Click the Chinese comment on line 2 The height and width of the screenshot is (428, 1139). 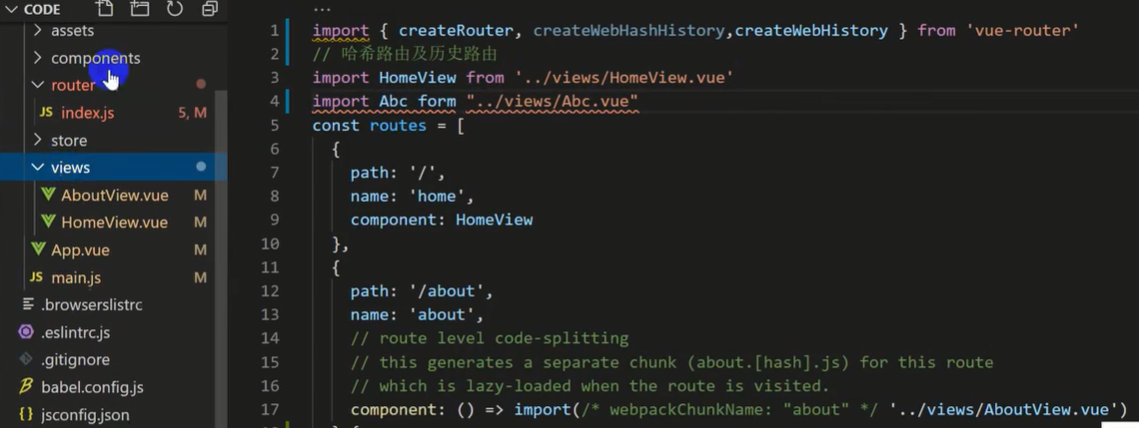pyautogui.click(x=405, y=54)
